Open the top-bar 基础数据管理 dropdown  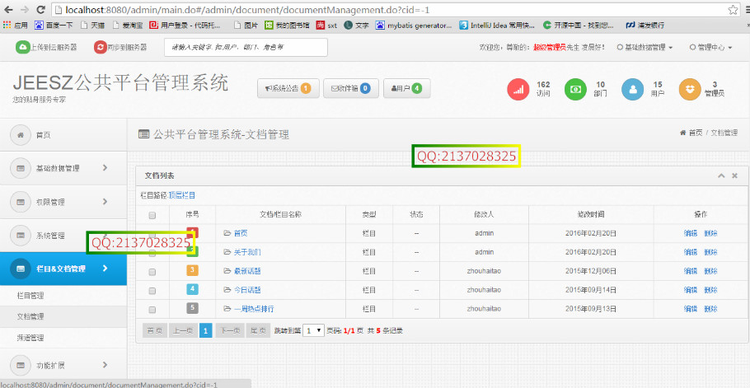click(645, 47)
